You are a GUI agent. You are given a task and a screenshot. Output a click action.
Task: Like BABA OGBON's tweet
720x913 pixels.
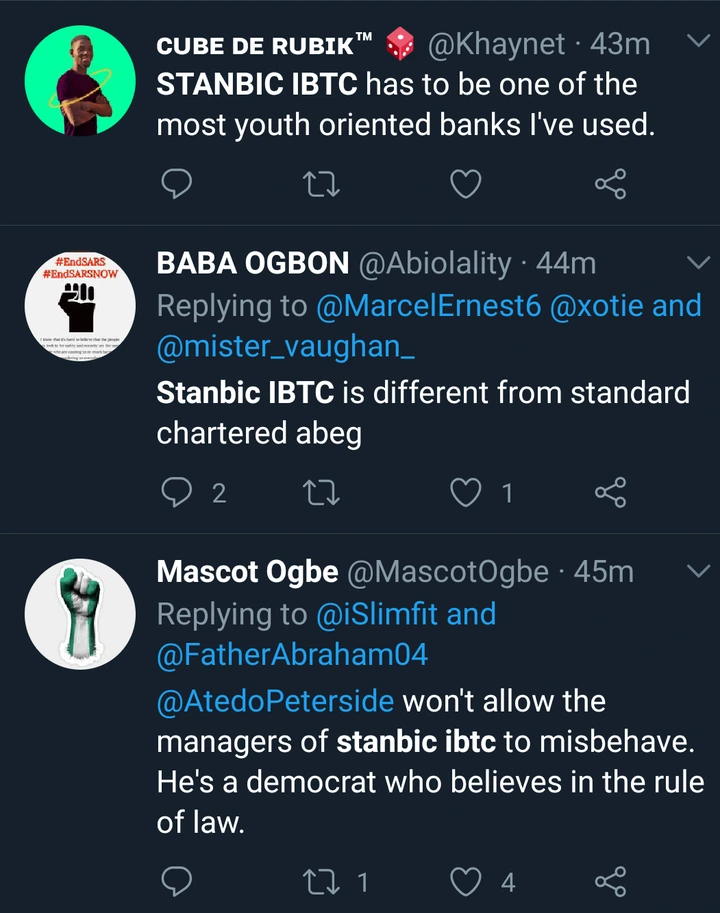[x=466, y=491]
